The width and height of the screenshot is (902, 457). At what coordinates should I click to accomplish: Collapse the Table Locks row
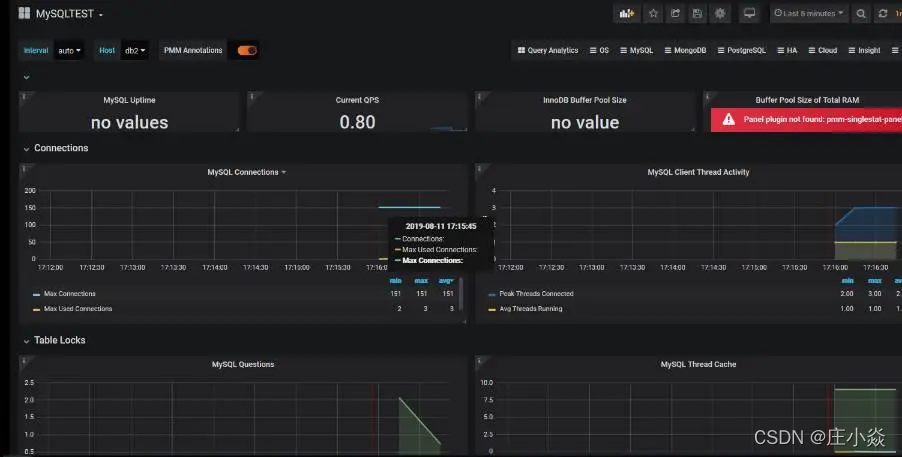(x=26, y=341)
